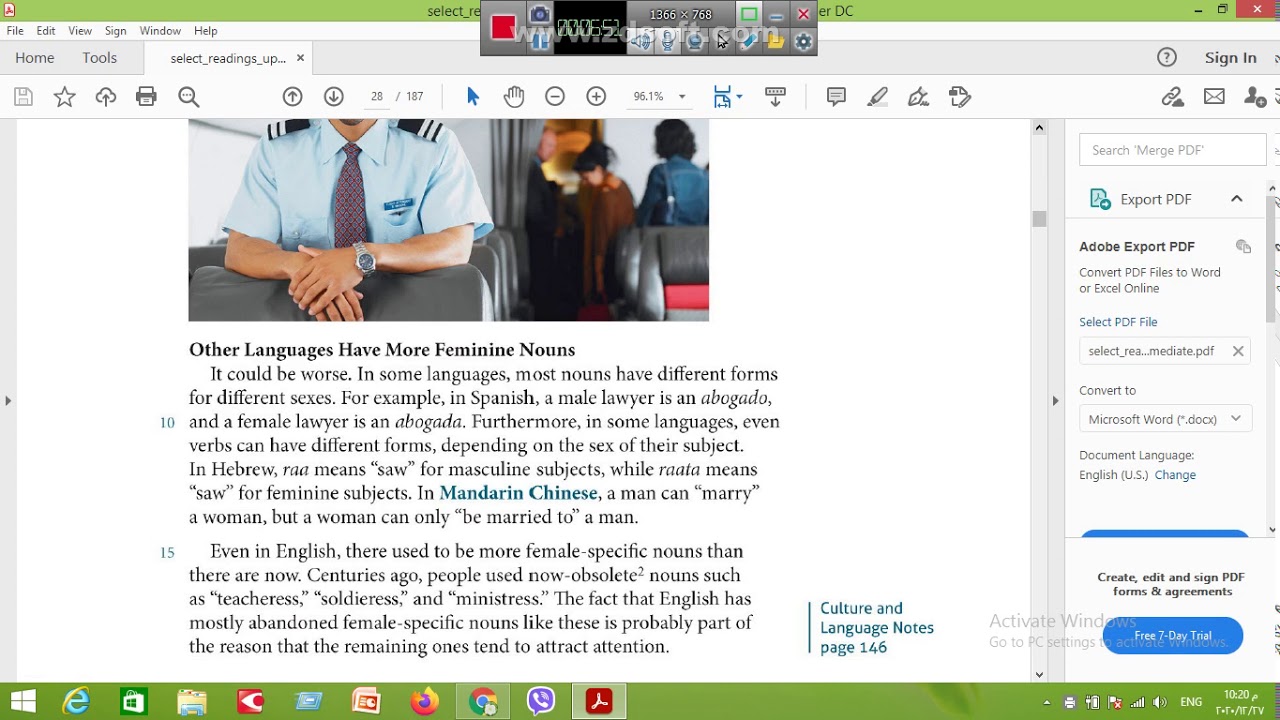This screenshot has height=720, width=1280.
Task: Open the screen recorder settings gear
Action: pyautogui.click(x=803, y=41)
